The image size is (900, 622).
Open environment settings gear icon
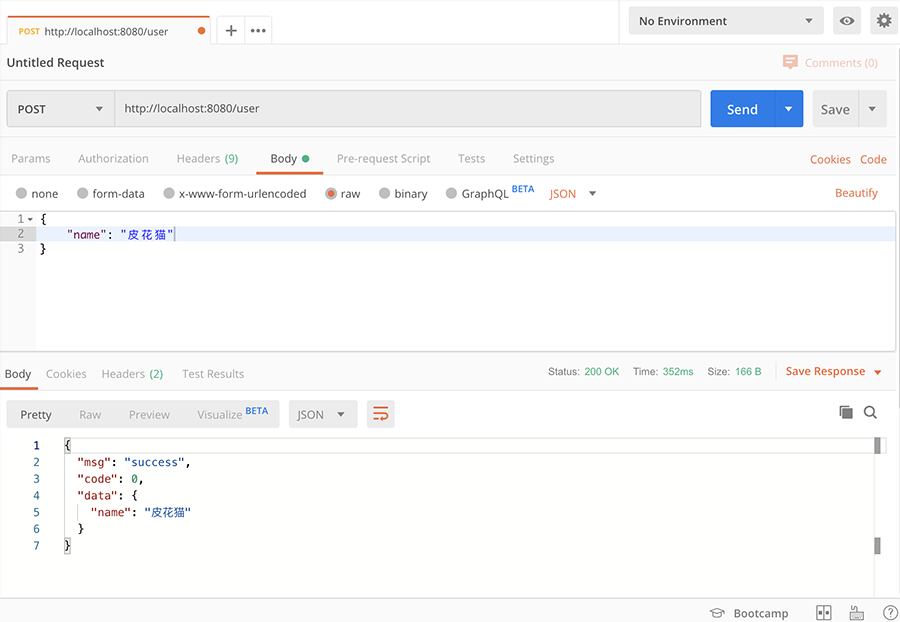pyautogui.click(x=883, y=21)
